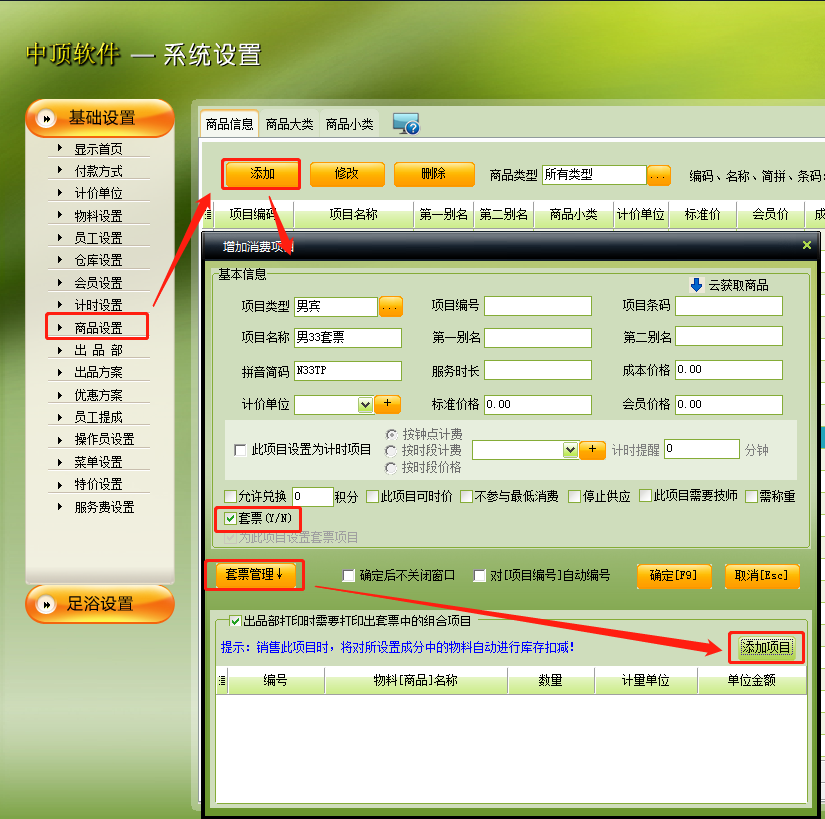Open 商品设置 sidebar entry
825x819 pixels.
click(x=98, y=328)
